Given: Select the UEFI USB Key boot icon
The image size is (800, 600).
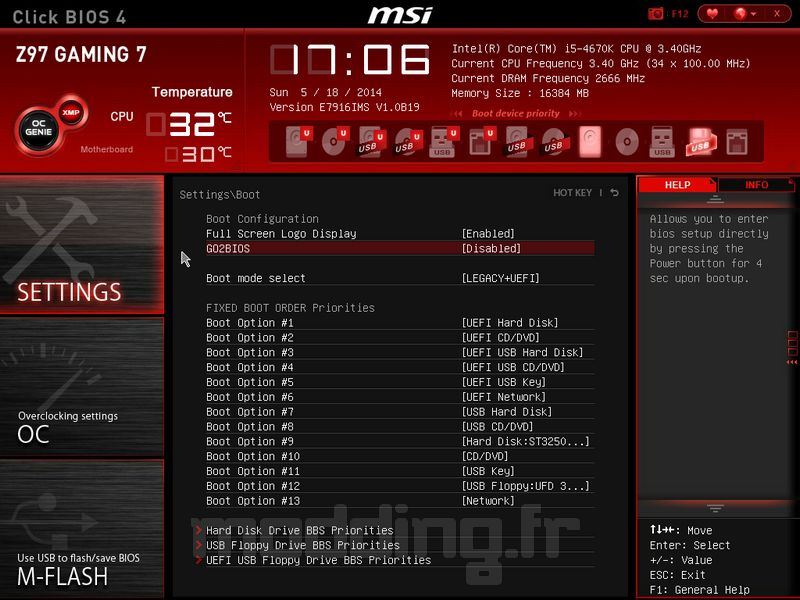Looking at the screenshot, I should click(443, 141).
